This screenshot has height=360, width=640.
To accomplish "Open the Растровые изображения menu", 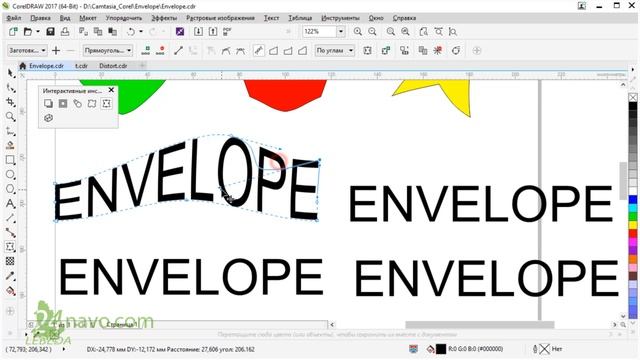I will (220, 18).
